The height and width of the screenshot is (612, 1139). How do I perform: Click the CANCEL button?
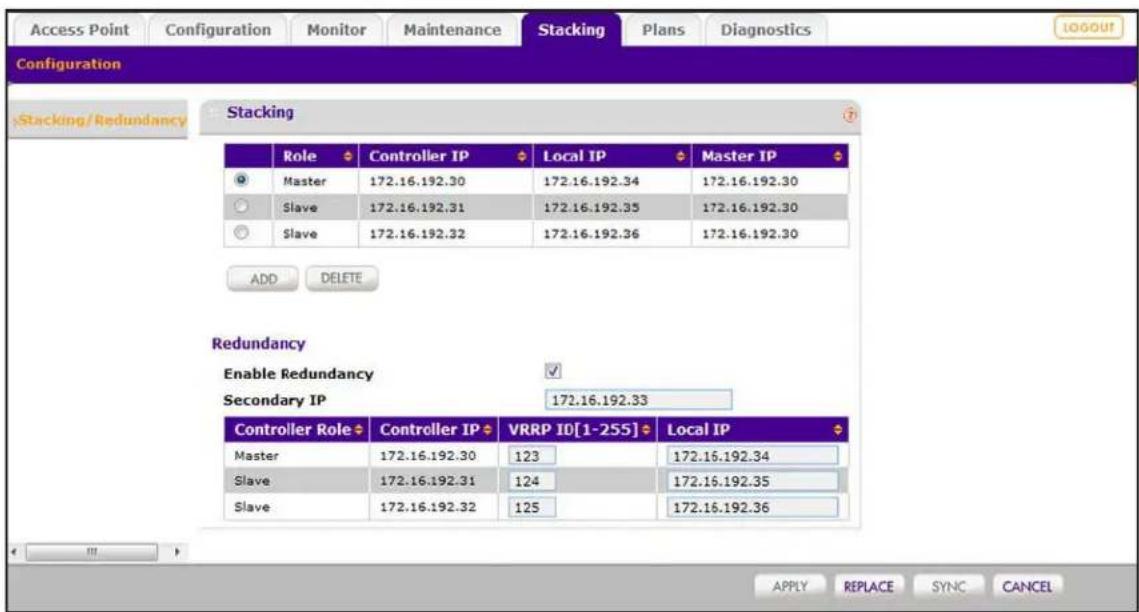pyautogui.click(x=1027, y=586)
